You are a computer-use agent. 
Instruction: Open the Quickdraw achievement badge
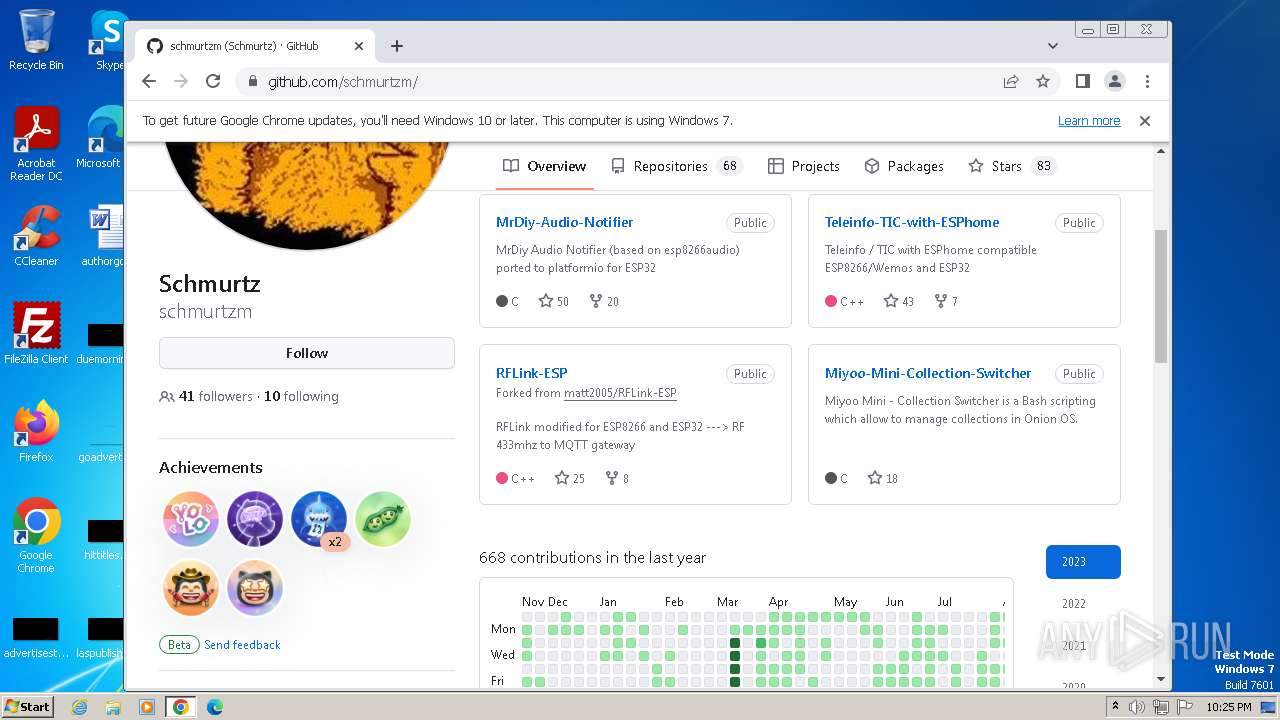click(x=191, y=588)
